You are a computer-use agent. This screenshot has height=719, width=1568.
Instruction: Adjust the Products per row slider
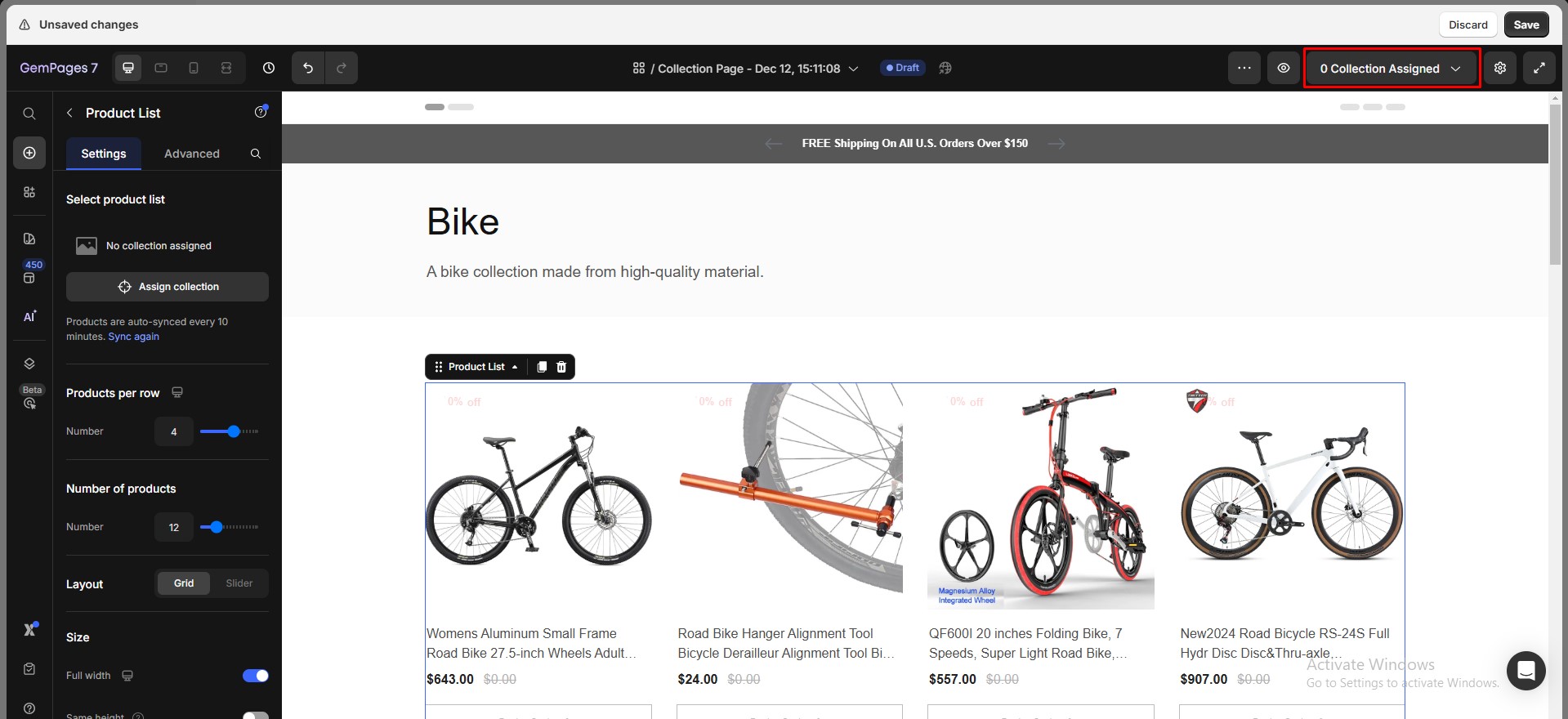[234, 431]
